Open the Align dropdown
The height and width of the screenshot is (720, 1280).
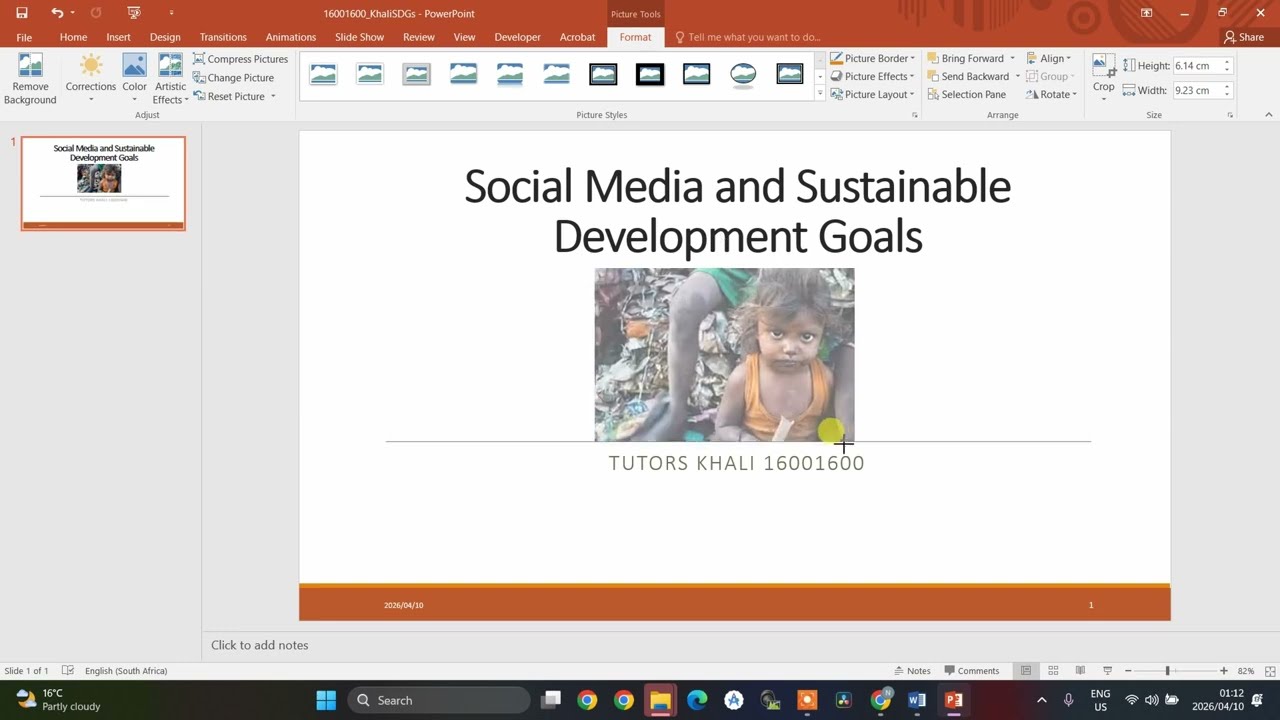tap(1048, 59)
